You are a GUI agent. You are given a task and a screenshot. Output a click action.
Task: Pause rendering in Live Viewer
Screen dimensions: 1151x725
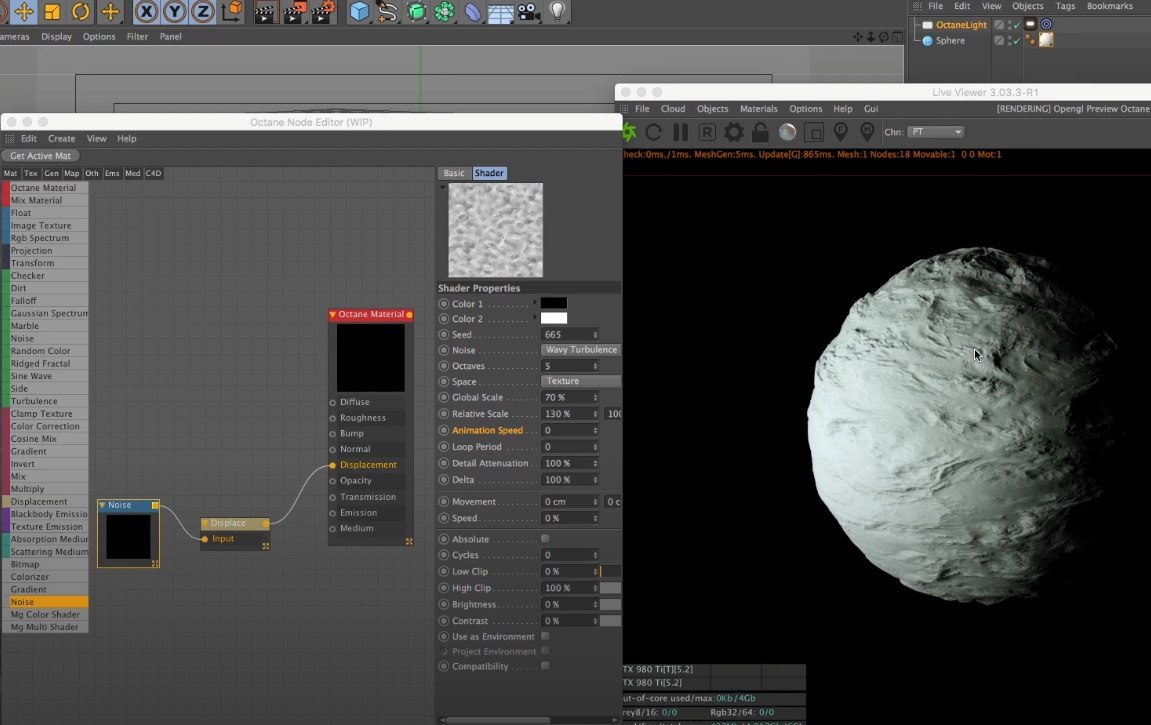click(x=680, y=132)
